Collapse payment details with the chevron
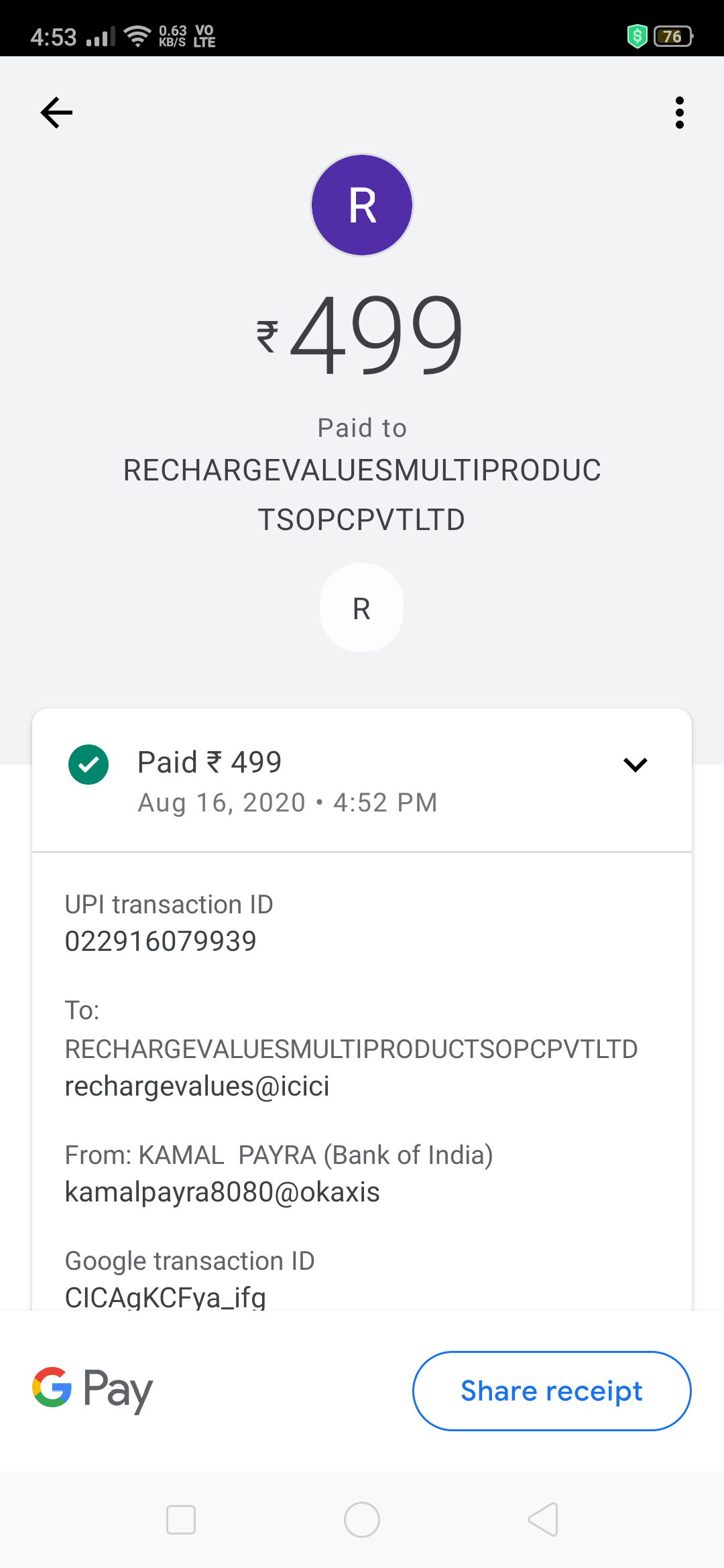This screenshot has width=724, height=1568. pyautogui.click(x=635, y=765)
